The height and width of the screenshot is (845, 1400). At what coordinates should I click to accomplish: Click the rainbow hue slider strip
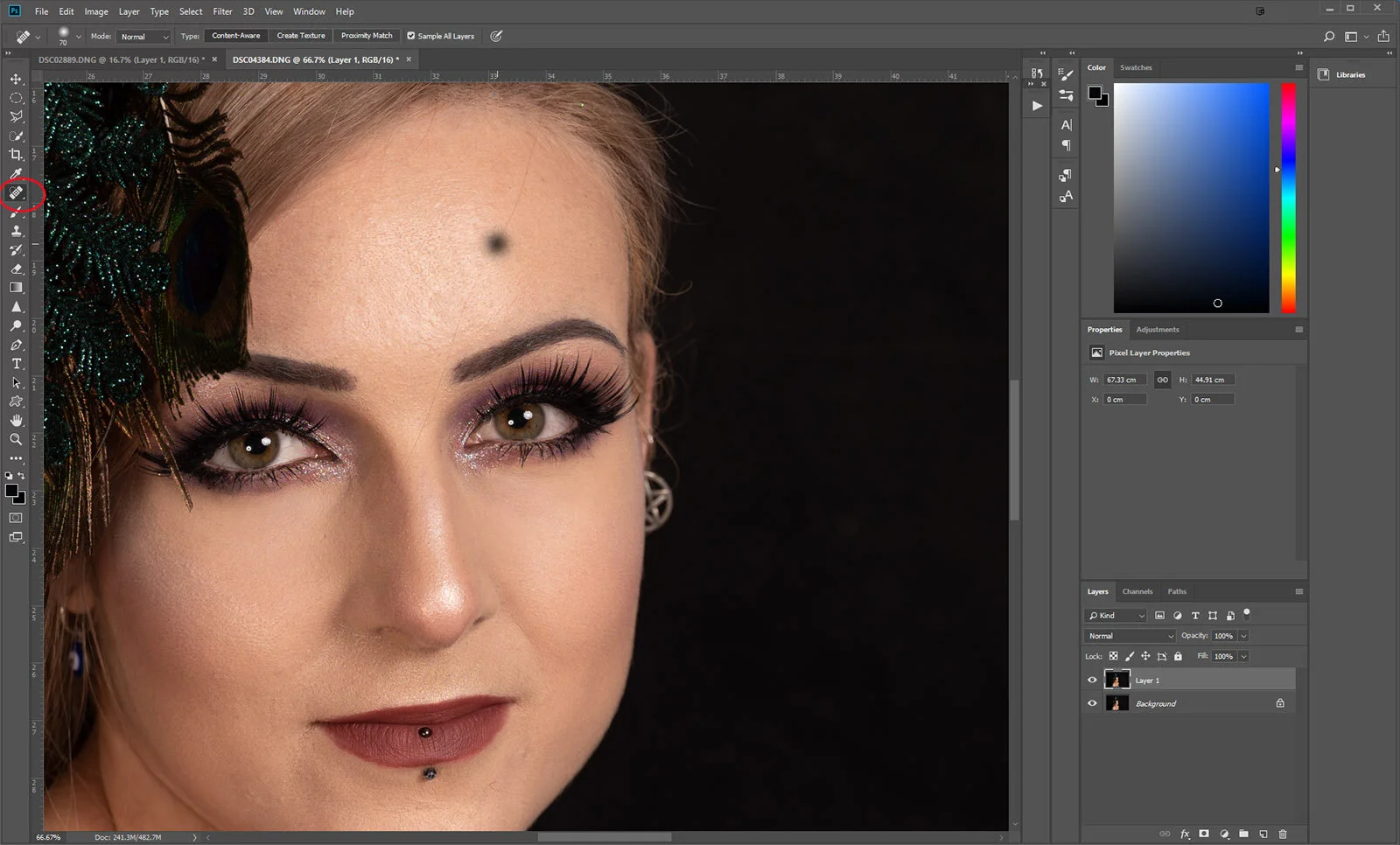tap(1288, 198)
